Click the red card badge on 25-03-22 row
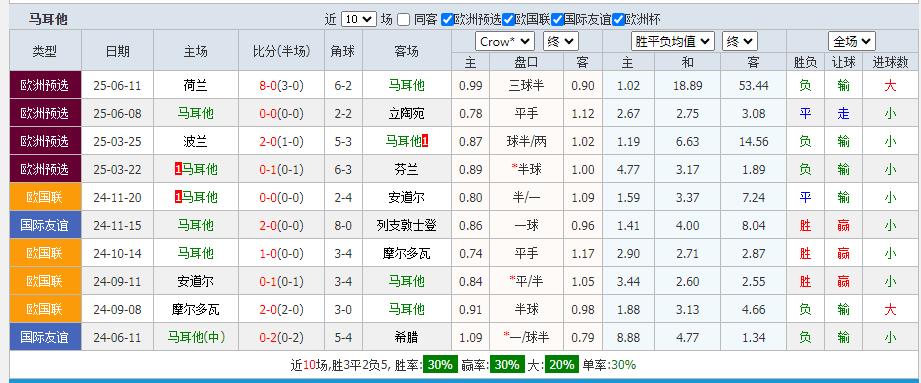Image resolution: width=921 pixels, height=383 pixels. [178, 170]
